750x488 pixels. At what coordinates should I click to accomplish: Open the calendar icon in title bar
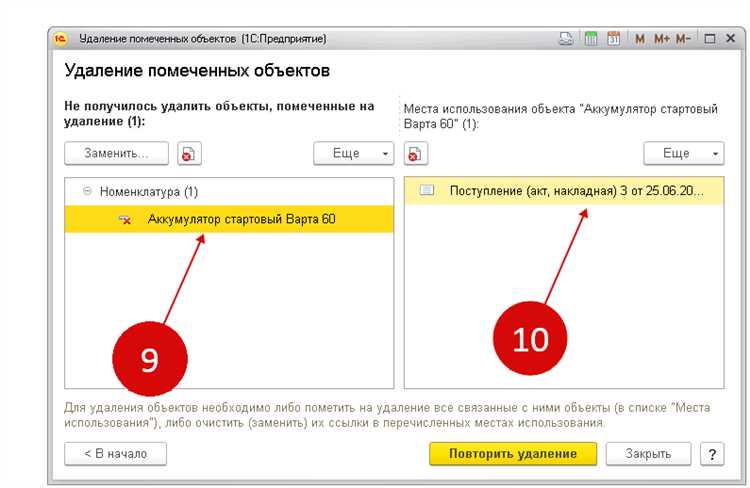(x=614, y=39)
